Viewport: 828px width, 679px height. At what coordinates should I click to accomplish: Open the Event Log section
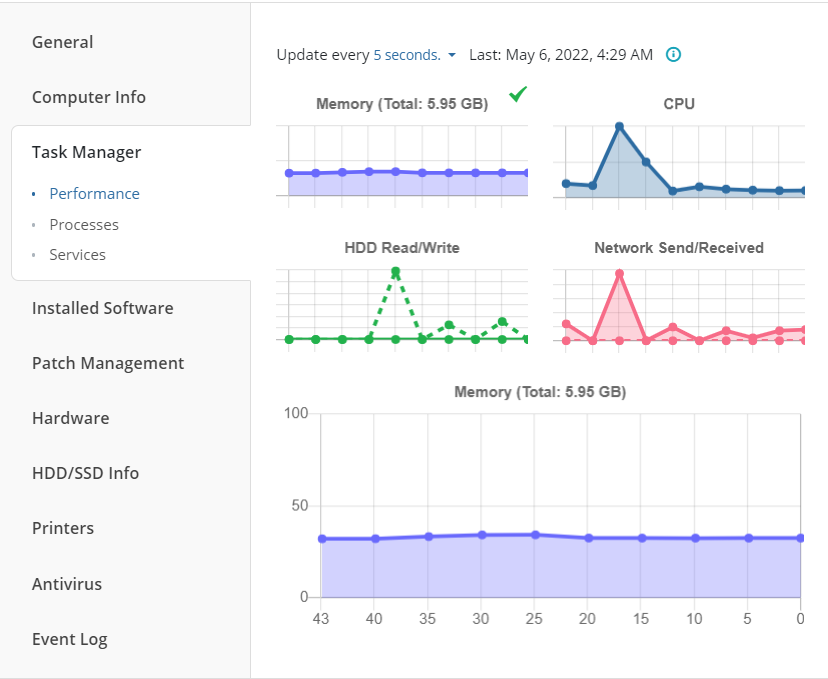pyautogui.click(x=70, y=639)
